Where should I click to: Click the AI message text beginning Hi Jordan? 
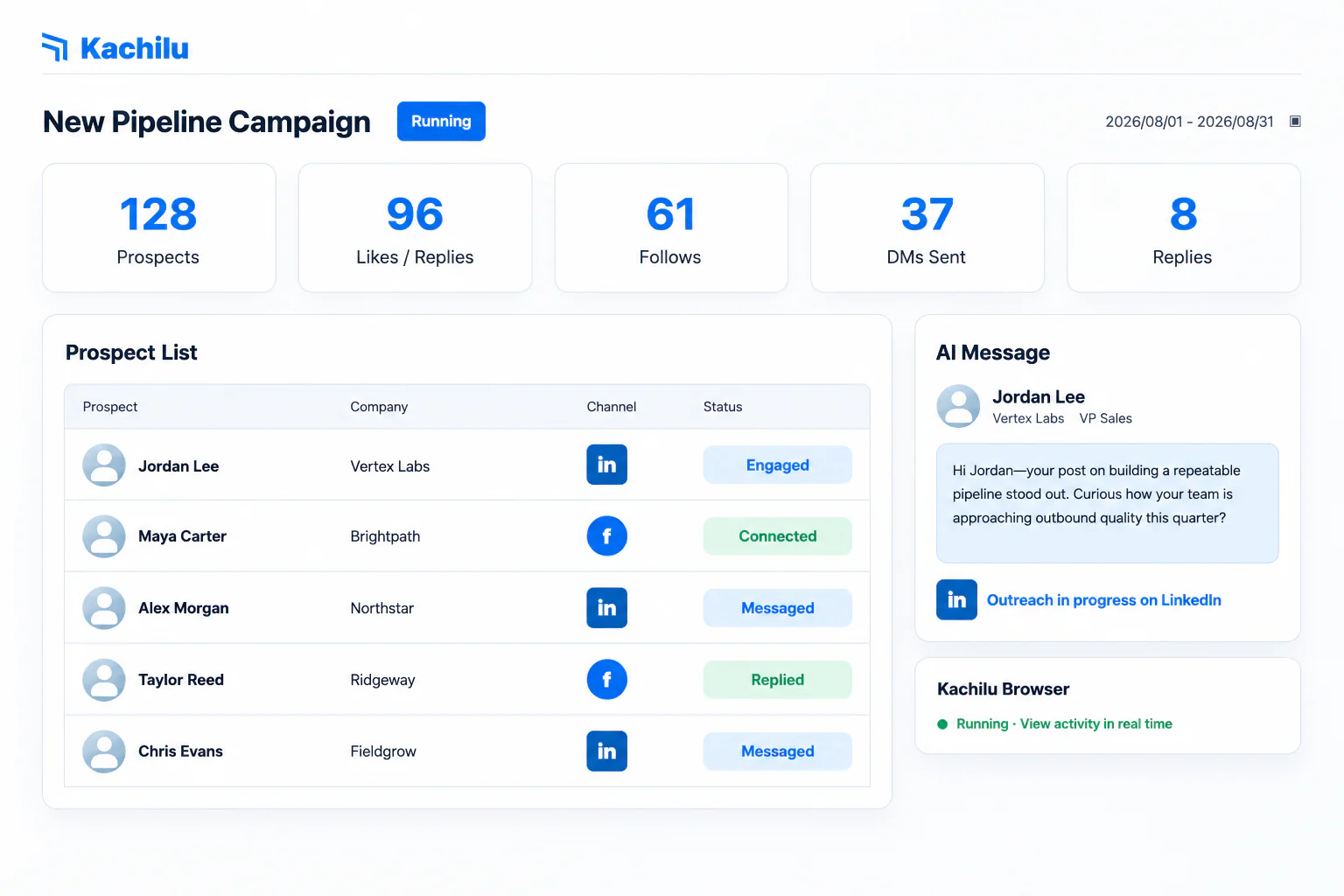[x=1096, y=494]
